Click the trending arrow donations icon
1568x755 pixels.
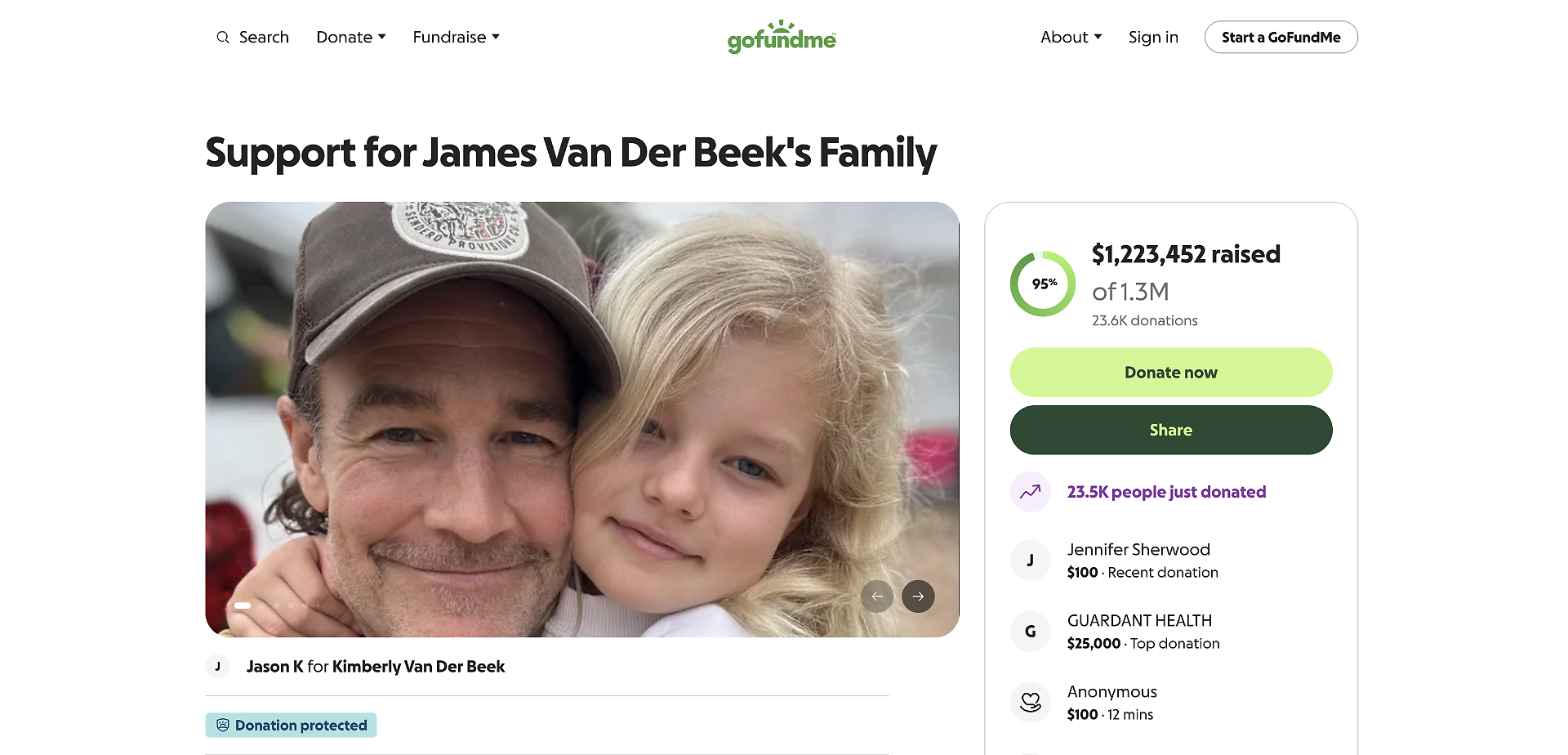click(1031, 492)
